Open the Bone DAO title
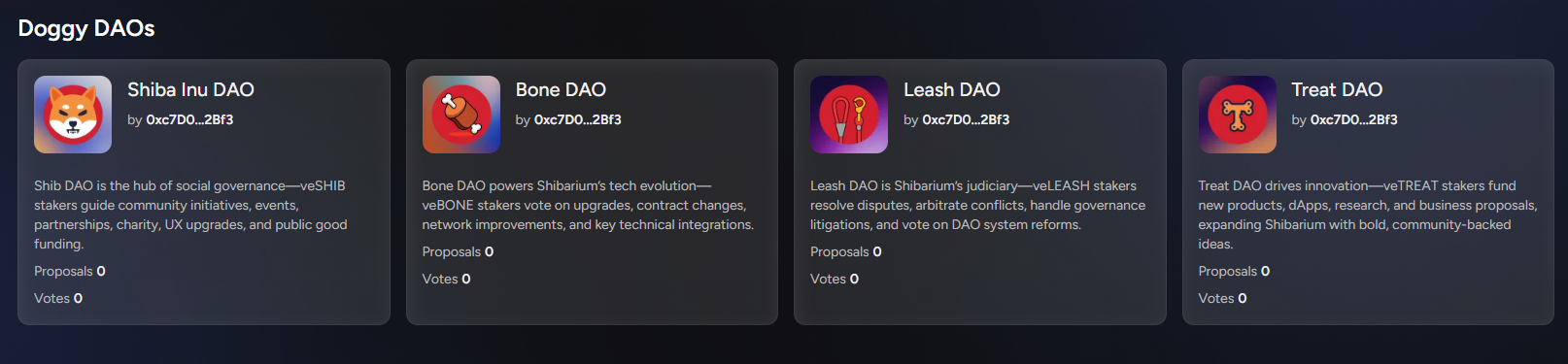 (561, 89)
